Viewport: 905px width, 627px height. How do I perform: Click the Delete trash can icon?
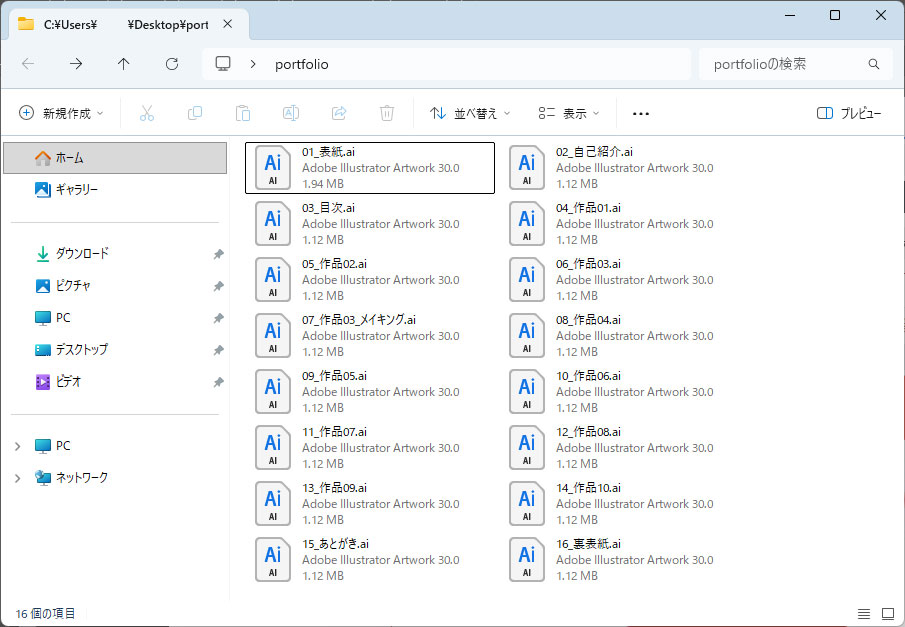tap(387, 114)
